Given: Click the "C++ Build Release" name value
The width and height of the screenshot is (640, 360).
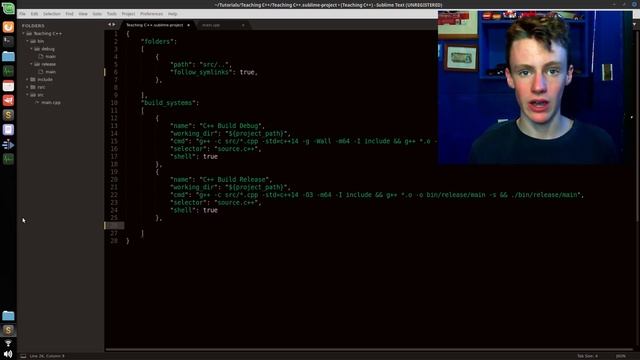Looking at the screenshot, I should 236,179.
